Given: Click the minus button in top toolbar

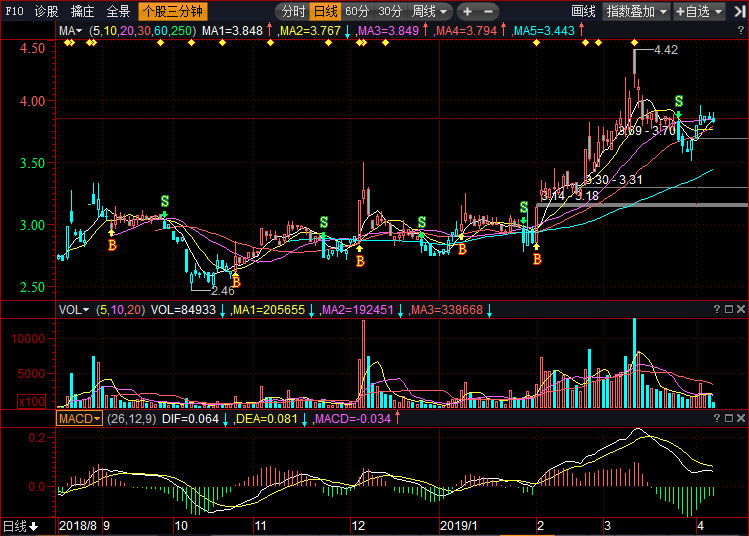Looking at the screenshot, I should tap(487, 12).
